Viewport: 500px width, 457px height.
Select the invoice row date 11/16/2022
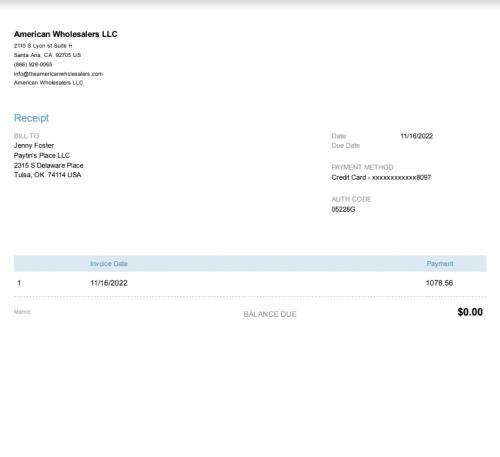(109, 283)
